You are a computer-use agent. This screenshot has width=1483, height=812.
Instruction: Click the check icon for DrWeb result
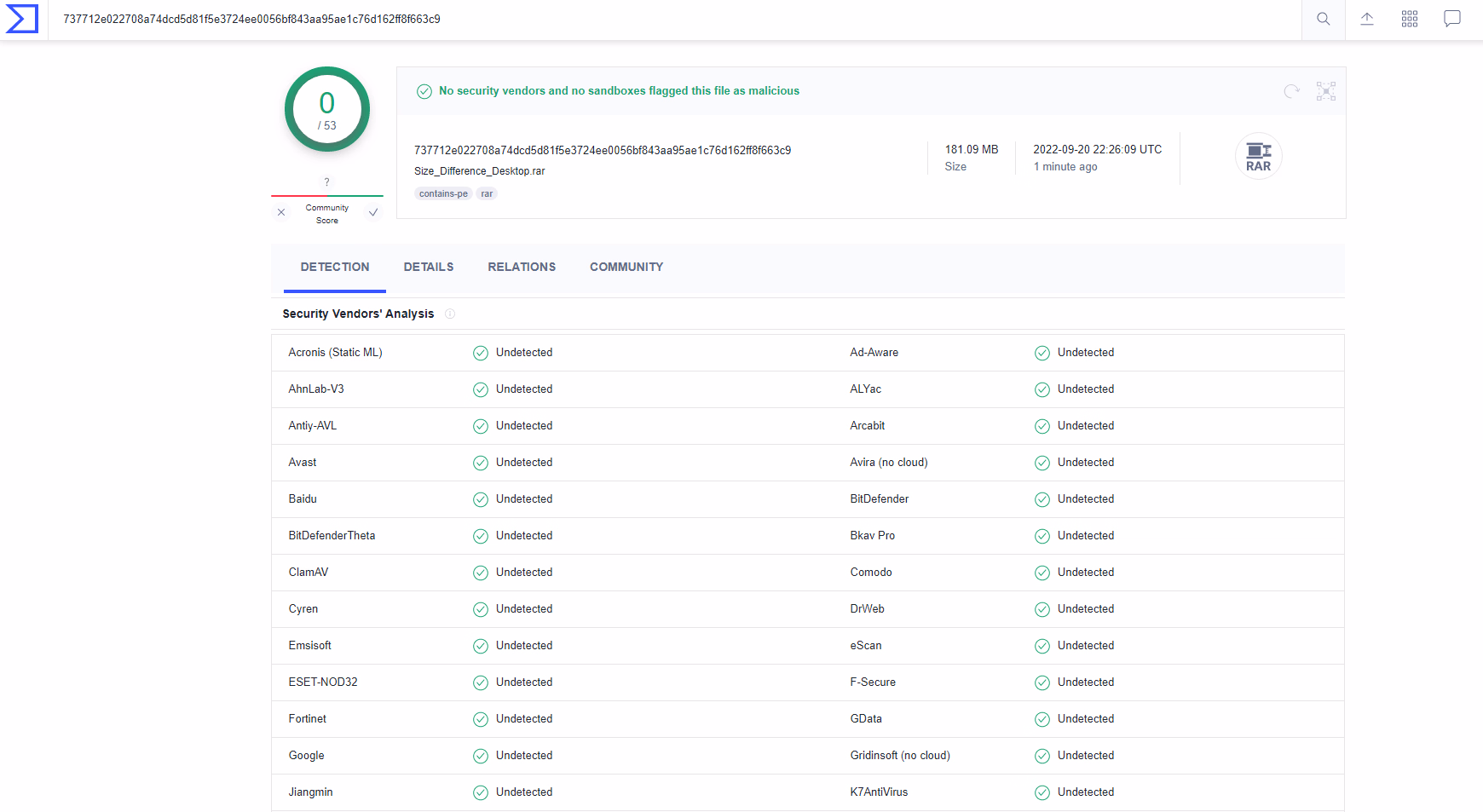[x=1042, y=609]
